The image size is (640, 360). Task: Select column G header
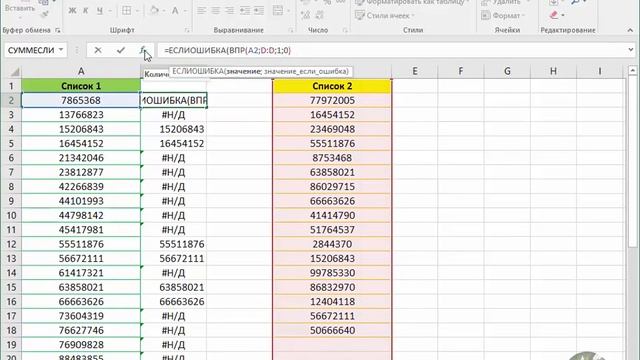point(507,71)
